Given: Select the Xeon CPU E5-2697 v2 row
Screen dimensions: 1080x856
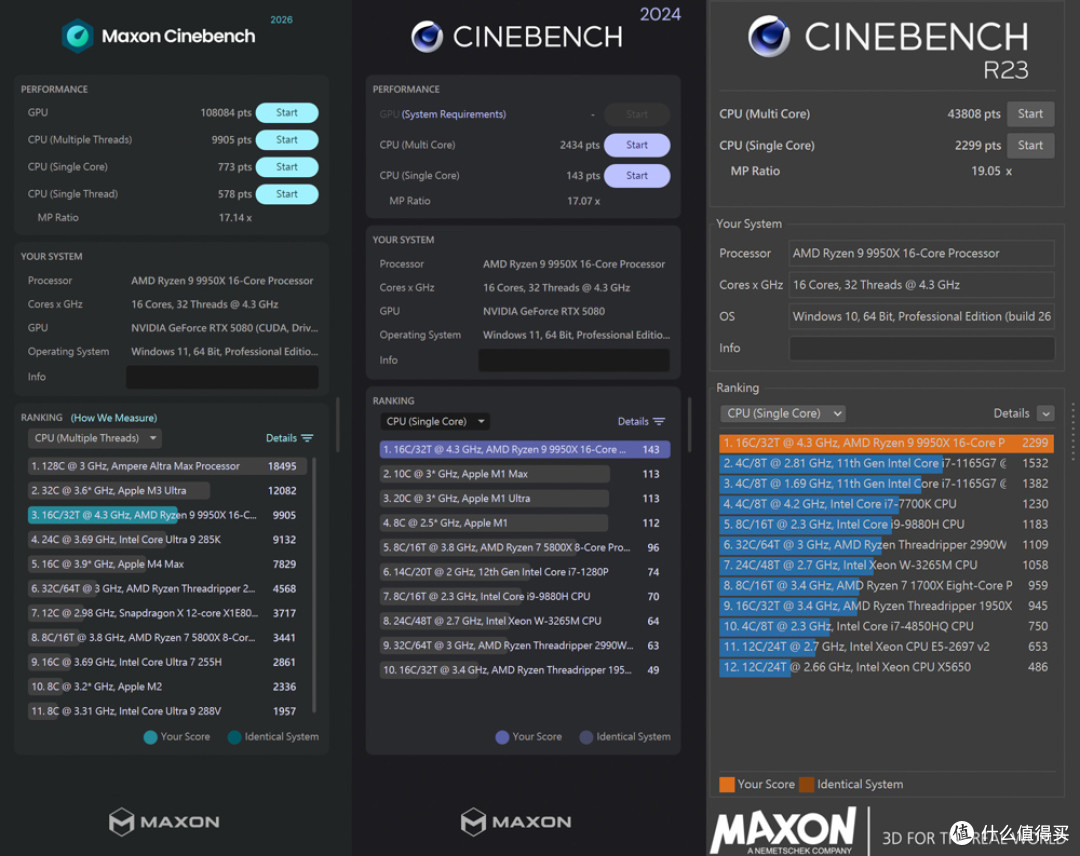Looking at the screenshot, I should click(886, 647).
